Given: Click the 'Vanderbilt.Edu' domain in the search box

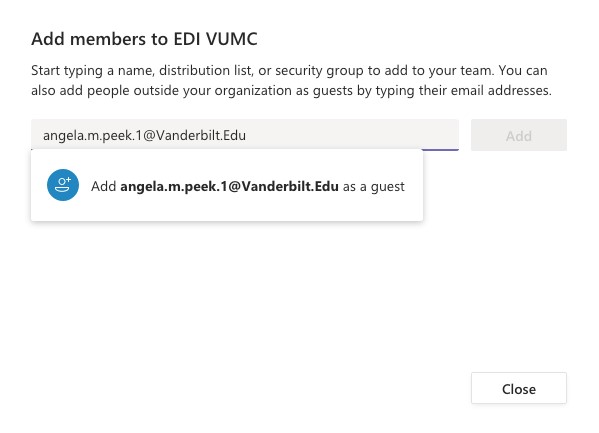Looking at the screenshot, I should (x=201, y=135).
